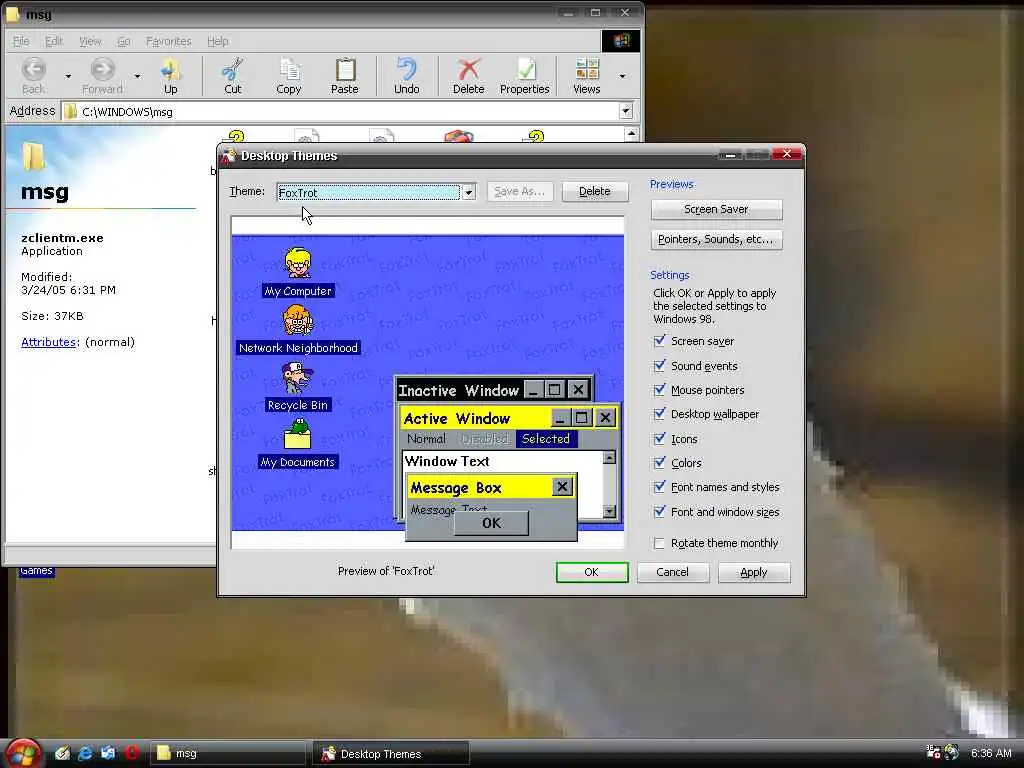1024x768 pixels.
Task: Click the Start orb on taskbar
Action: [23, 753]
